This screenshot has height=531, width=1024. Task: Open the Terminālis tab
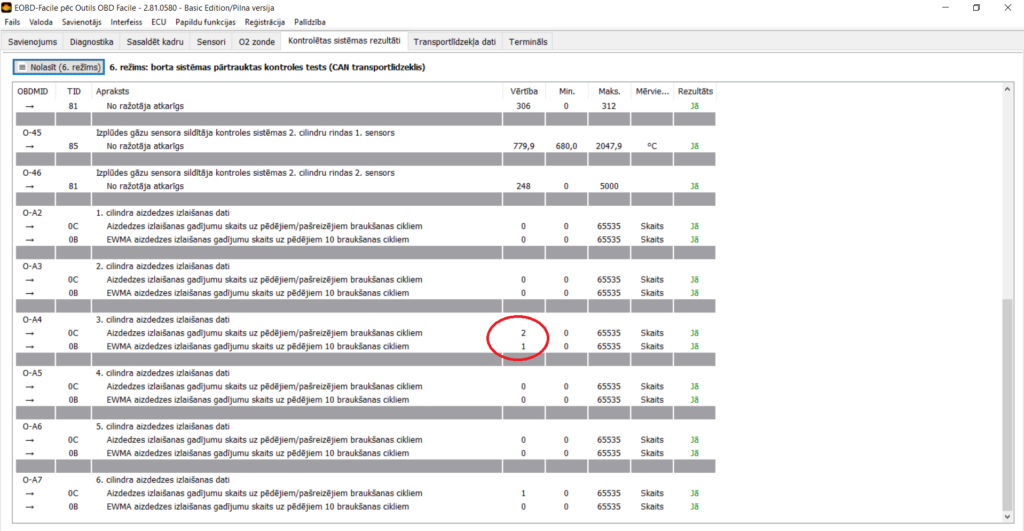tap(528, 42)
